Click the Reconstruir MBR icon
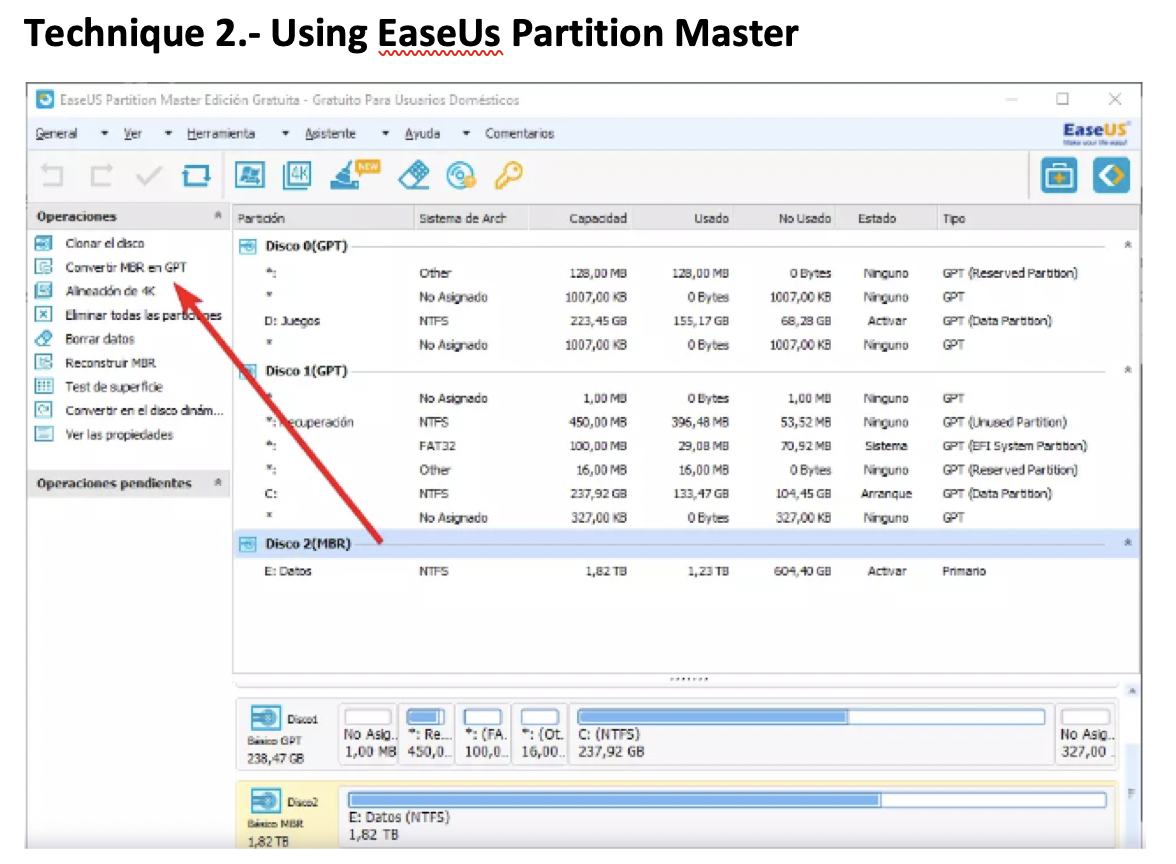Image resolution: width=1176 pixels, height=864 pixels. [x=44, y=363]
